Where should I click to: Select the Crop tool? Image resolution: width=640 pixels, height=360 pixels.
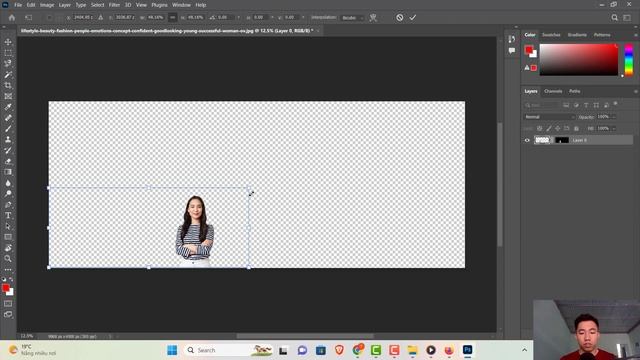point(8,85)
